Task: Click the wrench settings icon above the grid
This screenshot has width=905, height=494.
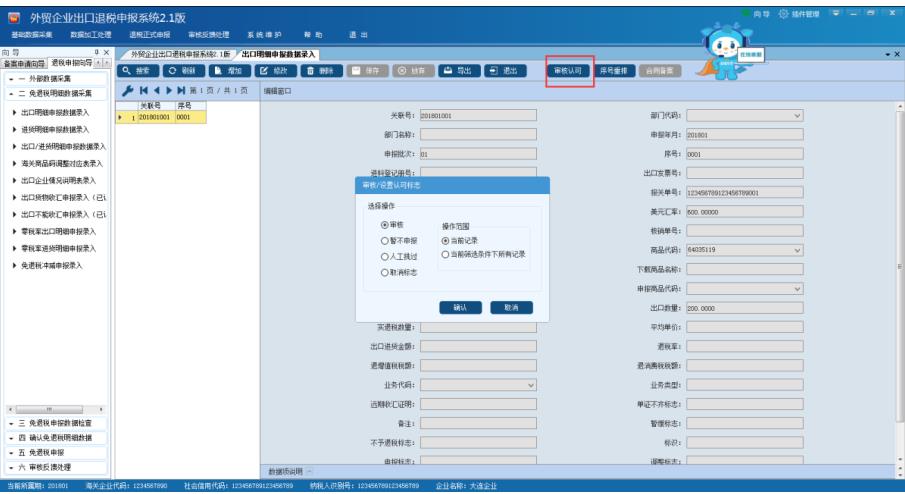Action: [x=128, y=90]
